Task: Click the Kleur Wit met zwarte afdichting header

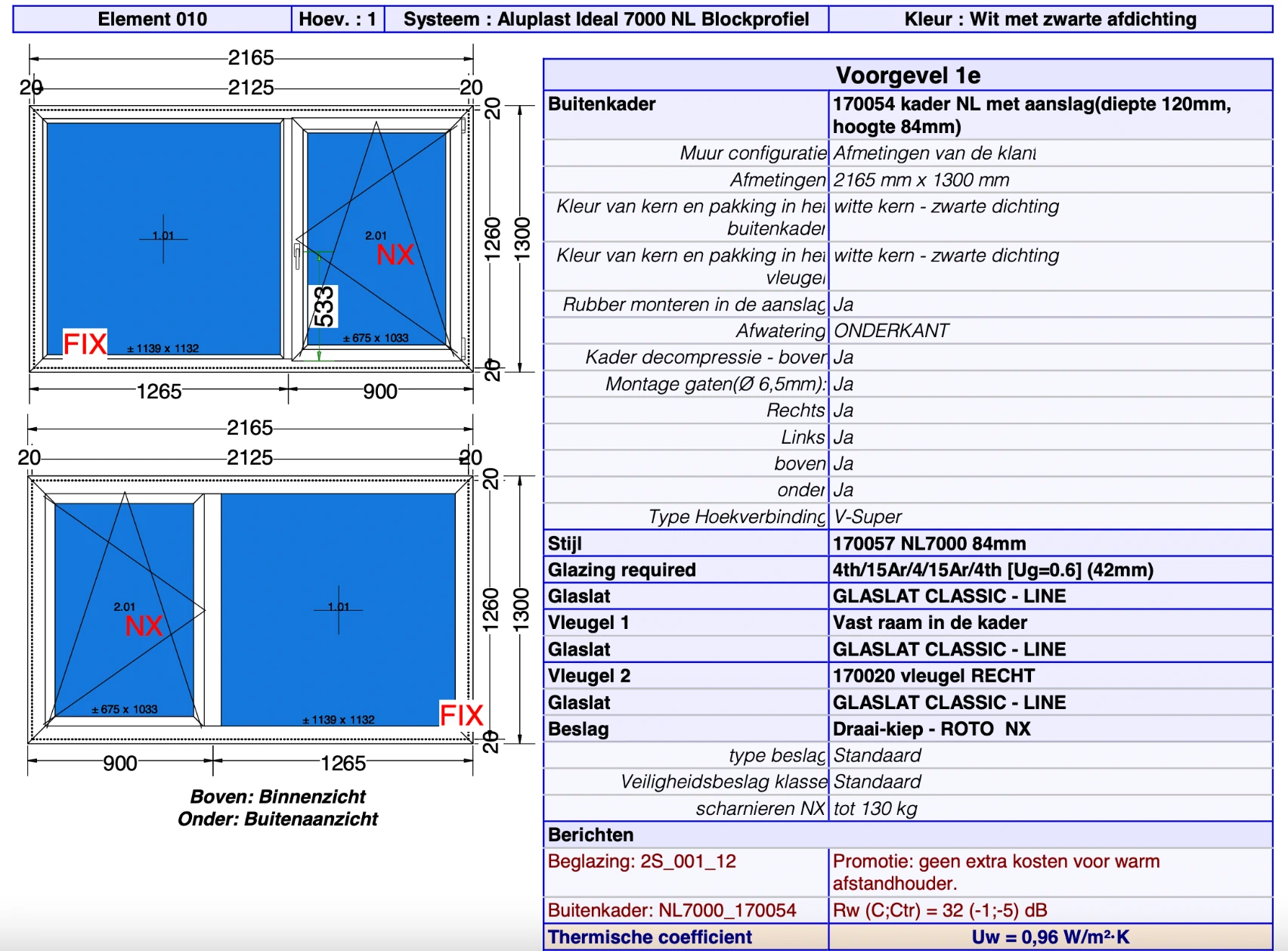Action: tap(1051, 19)
